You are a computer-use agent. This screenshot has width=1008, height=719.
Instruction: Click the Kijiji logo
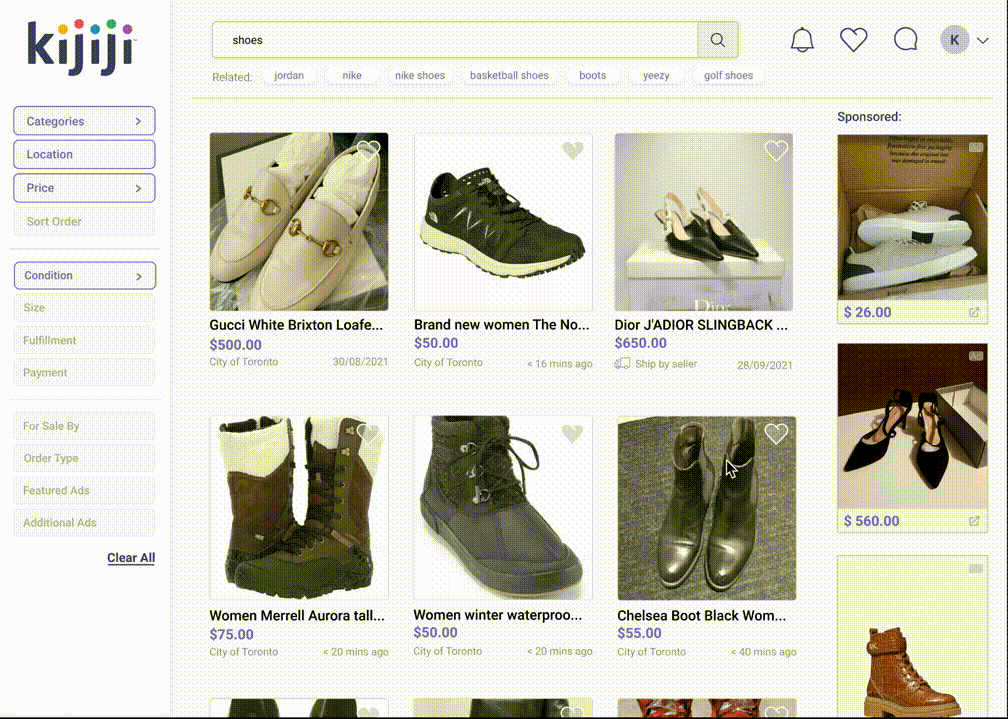pos(80,47)
